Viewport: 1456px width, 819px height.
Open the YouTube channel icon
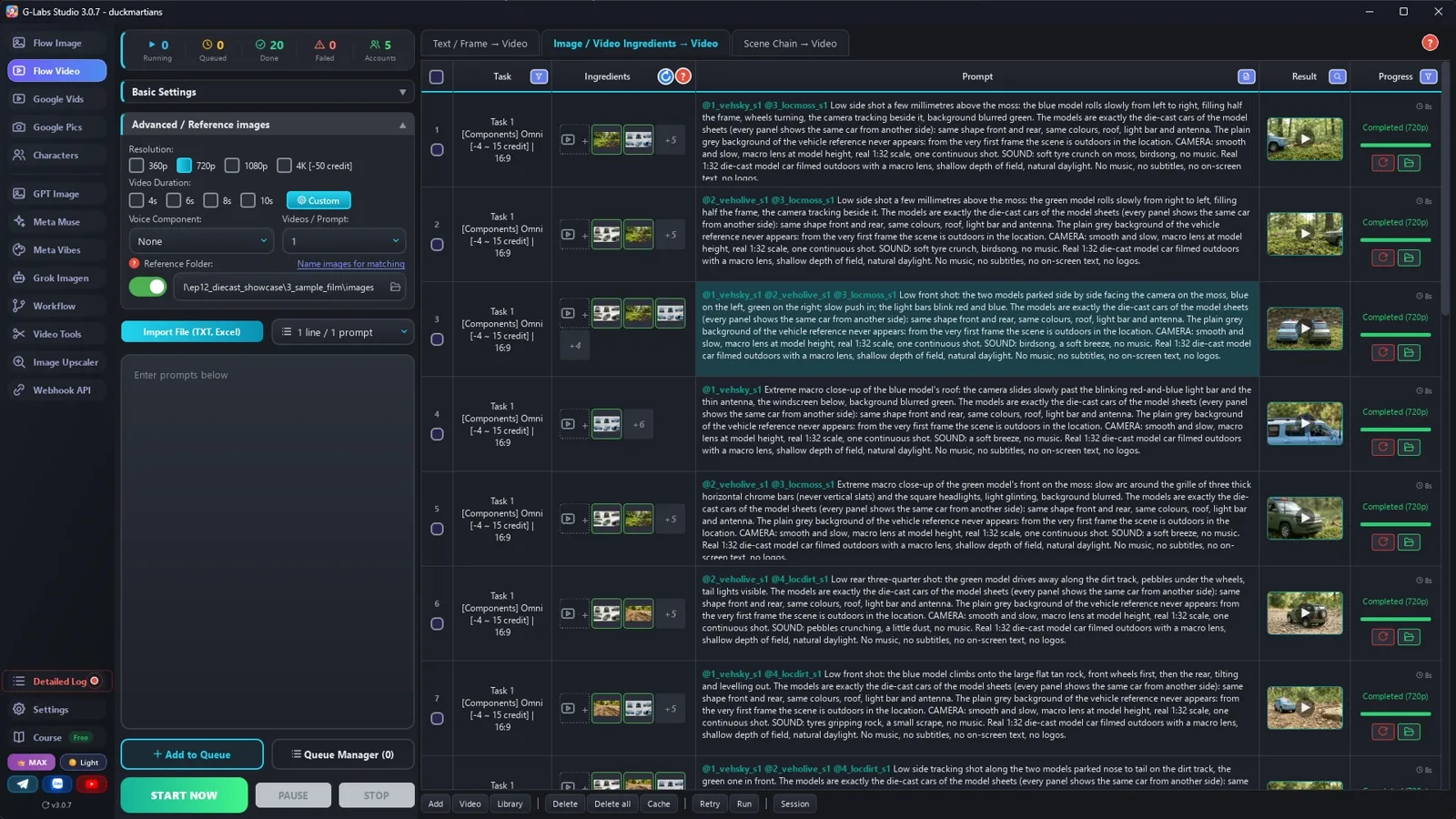pyautogui.click(x=91, y=784)
